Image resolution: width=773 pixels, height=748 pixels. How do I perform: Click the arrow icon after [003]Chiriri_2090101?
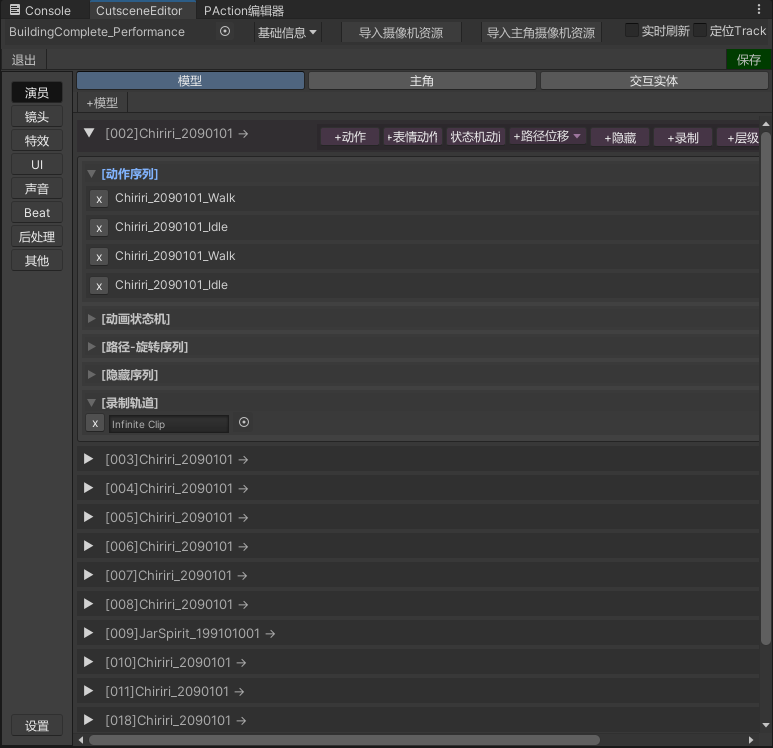pos(243,460)
